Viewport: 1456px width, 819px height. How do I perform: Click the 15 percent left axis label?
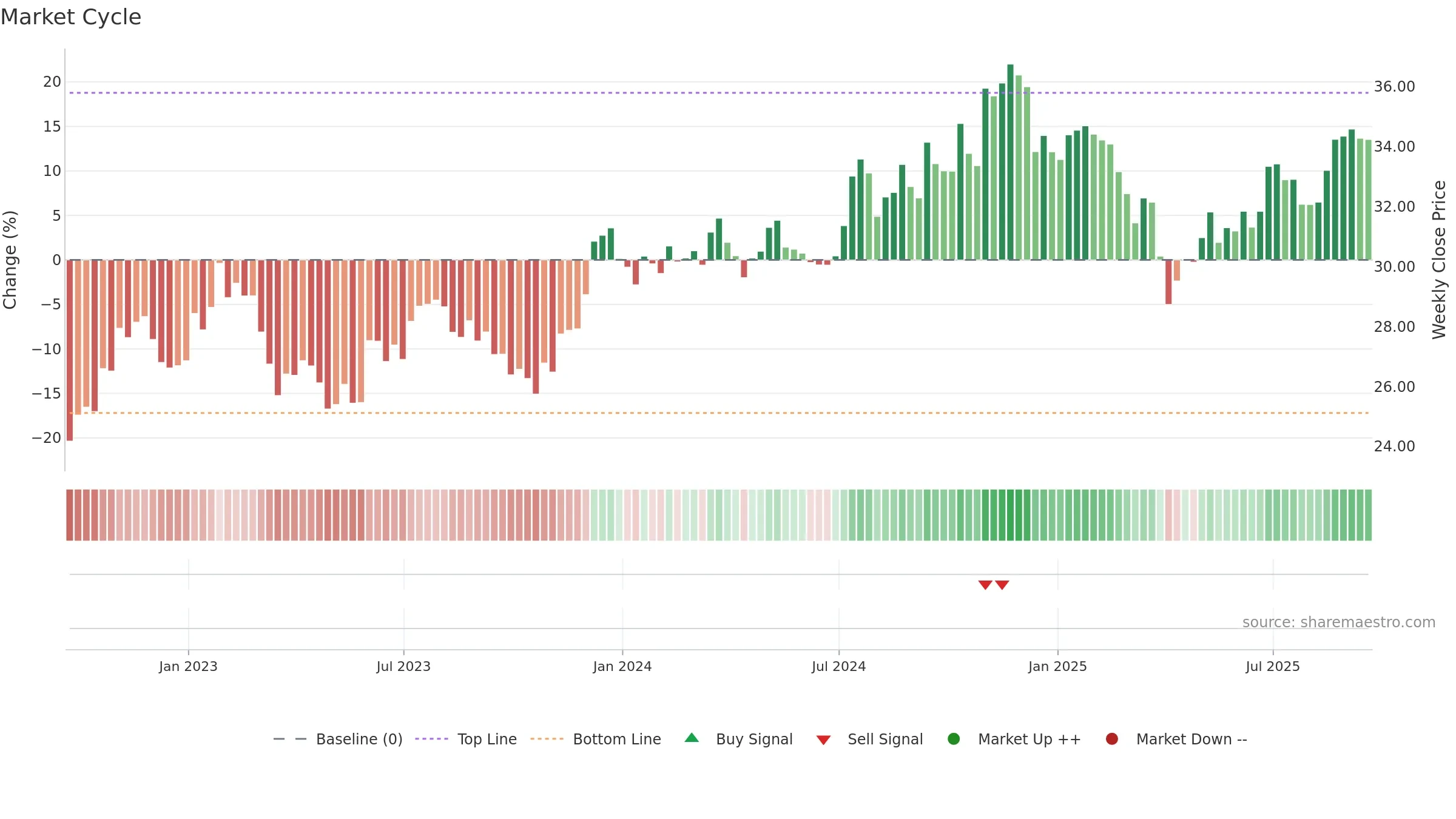point(52,127)
